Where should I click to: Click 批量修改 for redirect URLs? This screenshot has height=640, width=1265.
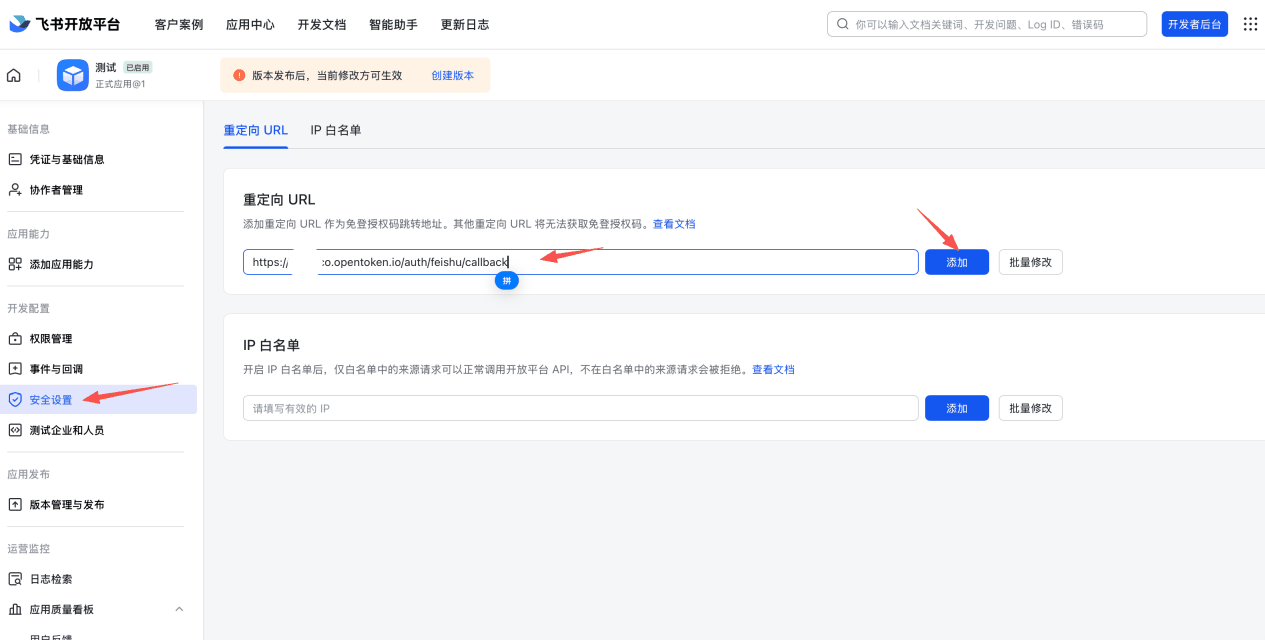[1031, 262]
